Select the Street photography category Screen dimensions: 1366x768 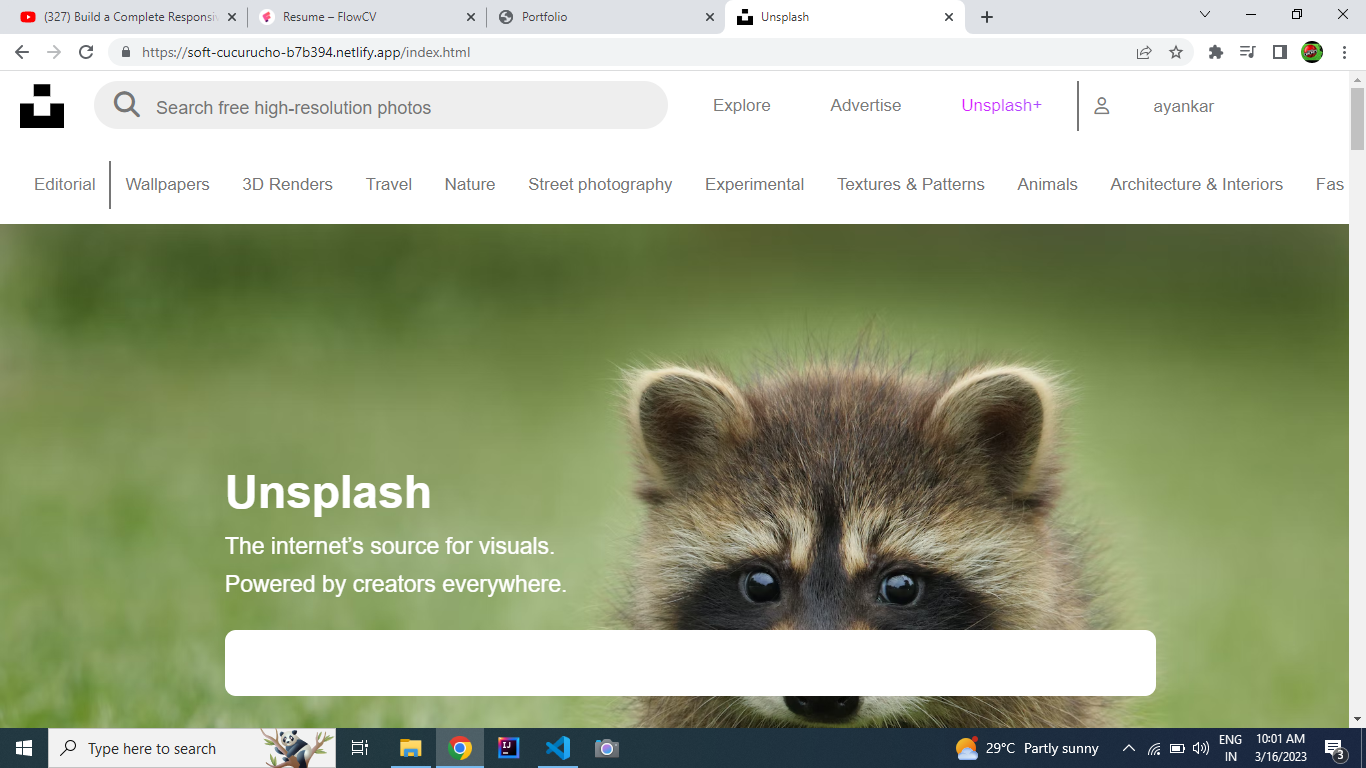[x=600, y=185]
